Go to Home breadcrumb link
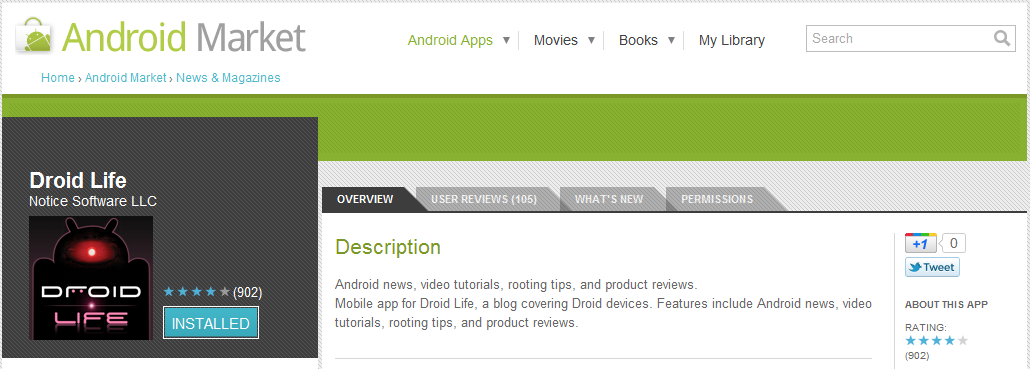The width and height of the screenshot is (1030, 369). [x=58, y=77]
